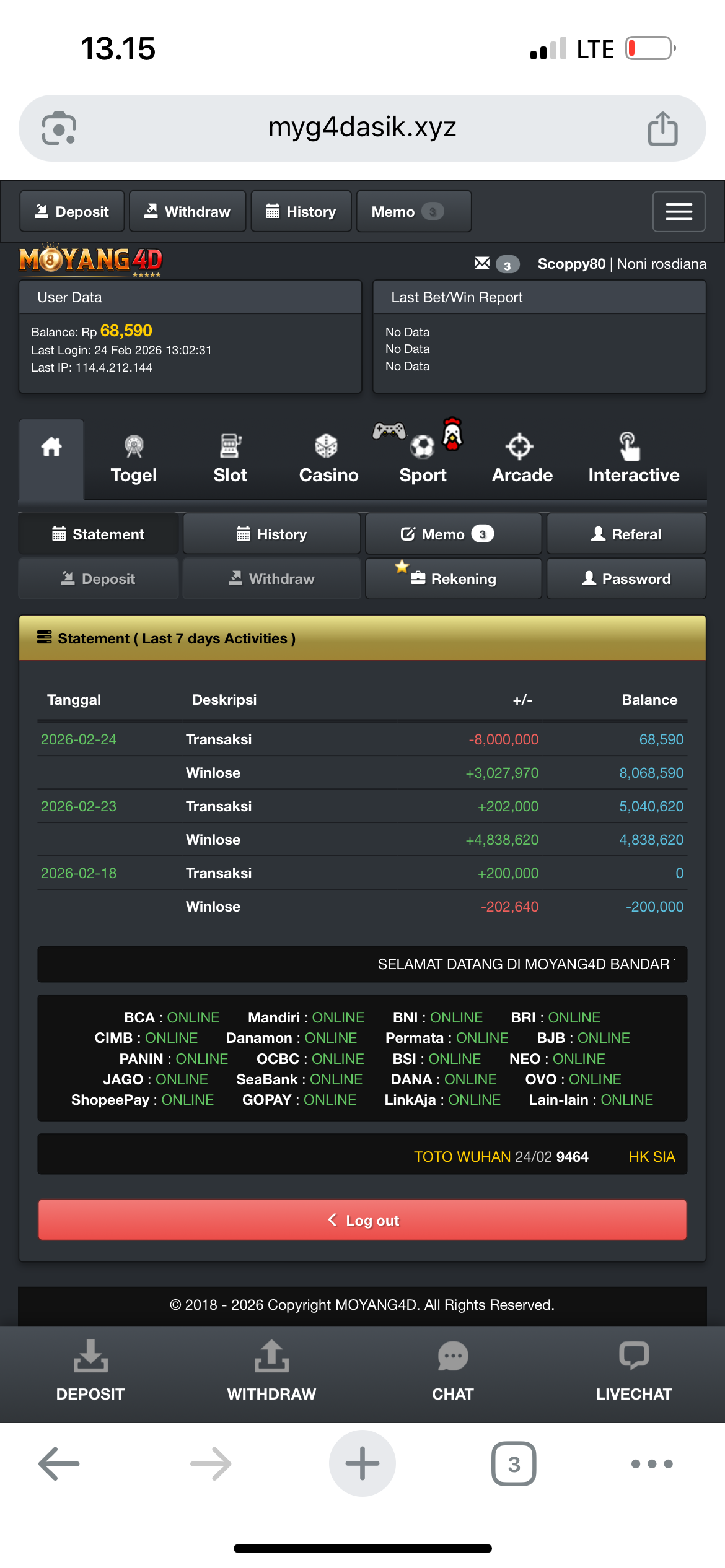725x1568 pixels.
Task: Select the Referal tab
Action: [x=626, y=534]
